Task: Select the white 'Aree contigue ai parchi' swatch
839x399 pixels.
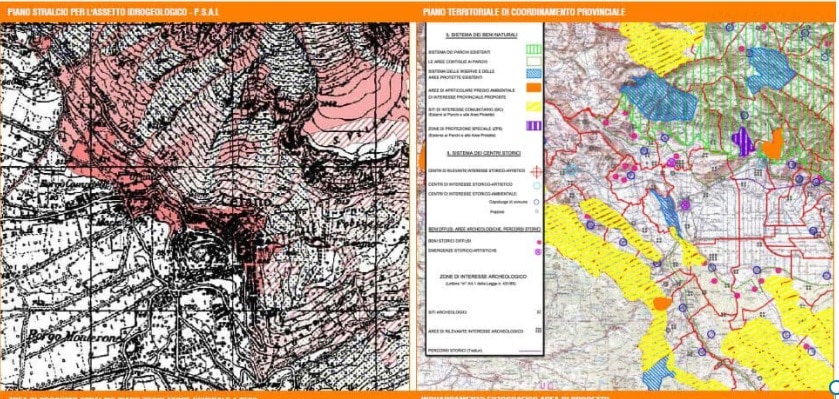Action: (533, 62)
